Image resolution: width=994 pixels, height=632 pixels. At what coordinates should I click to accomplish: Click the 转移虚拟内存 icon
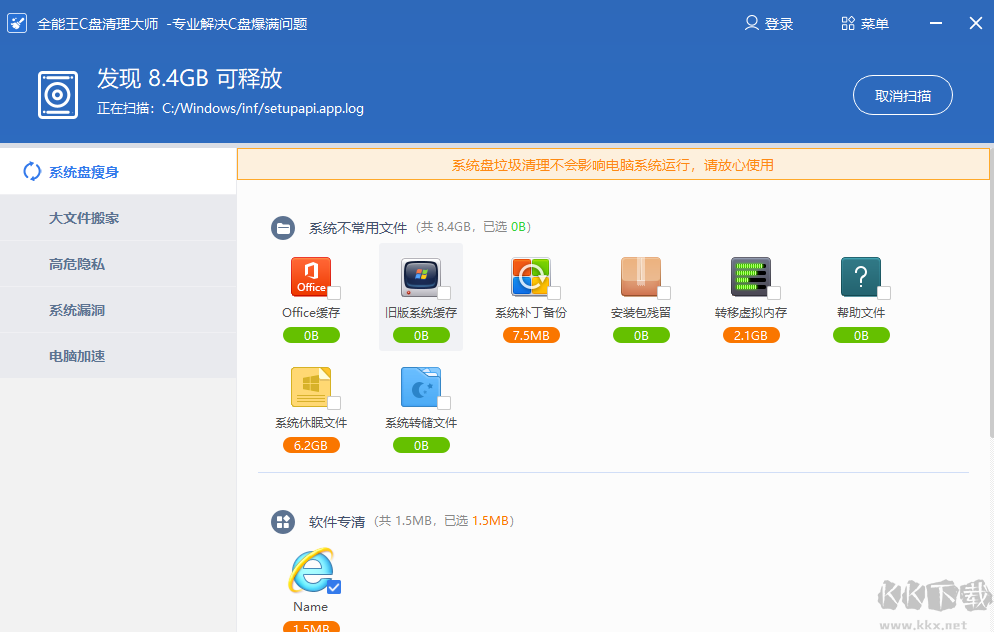[x=751, y=277]
